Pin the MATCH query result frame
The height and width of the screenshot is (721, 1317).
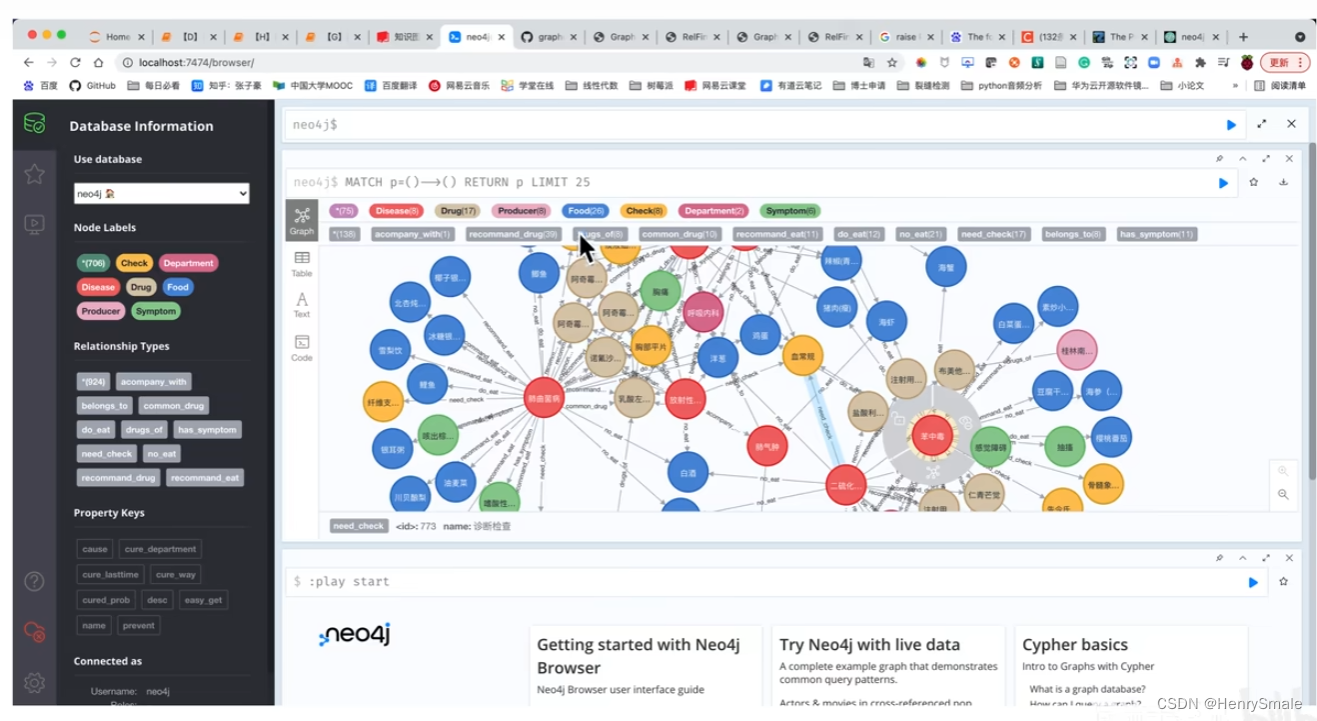pyautogui.click(x=1219, y=159)
